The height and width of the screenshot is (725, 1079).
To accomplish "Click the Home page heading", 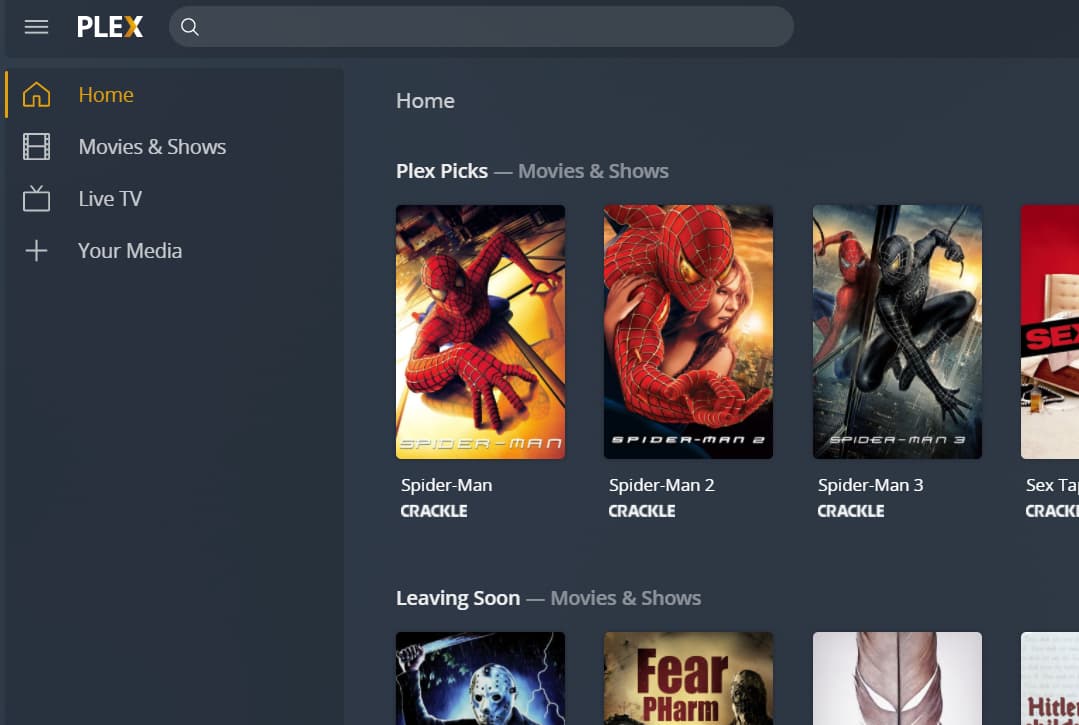I will click(x=425, y=101).
